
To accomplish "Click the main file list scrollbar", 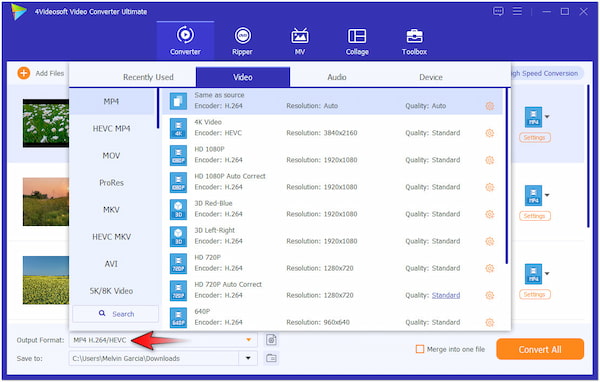I will pyautogui.click(x=589, y=156).
